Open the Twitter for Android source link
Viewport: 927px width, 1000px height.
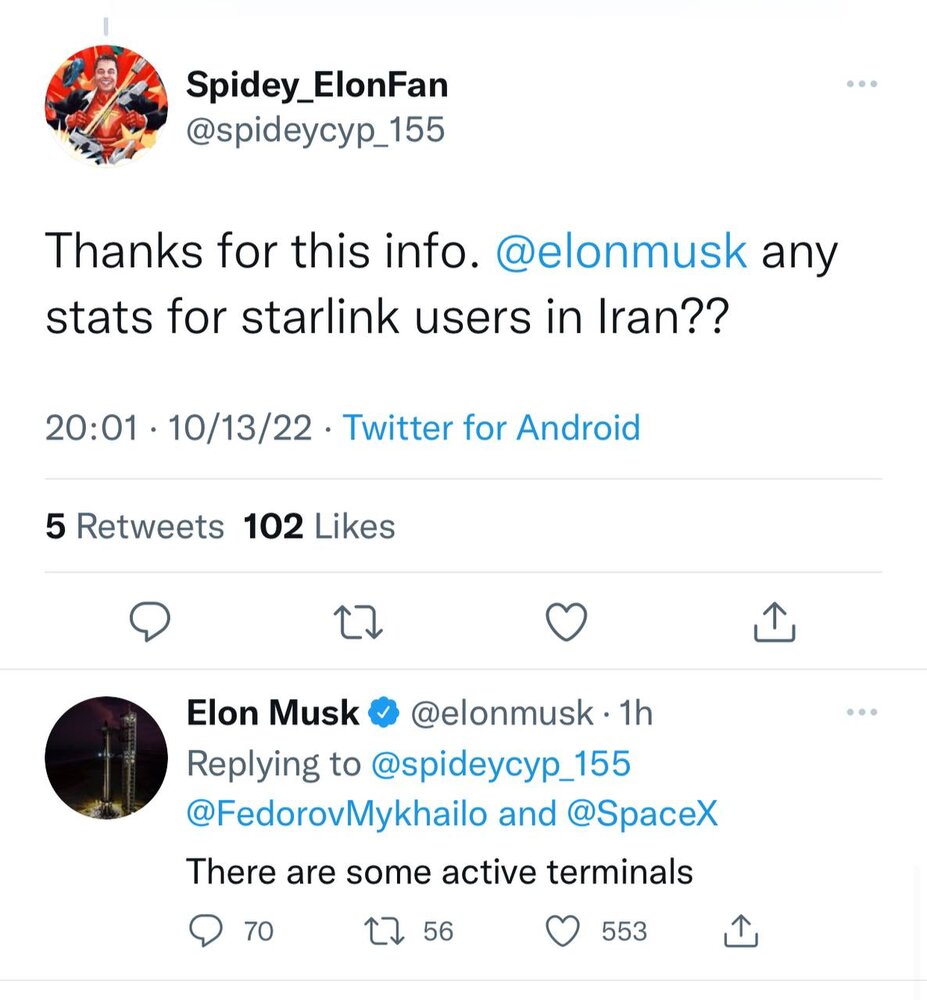pos(491,428)
